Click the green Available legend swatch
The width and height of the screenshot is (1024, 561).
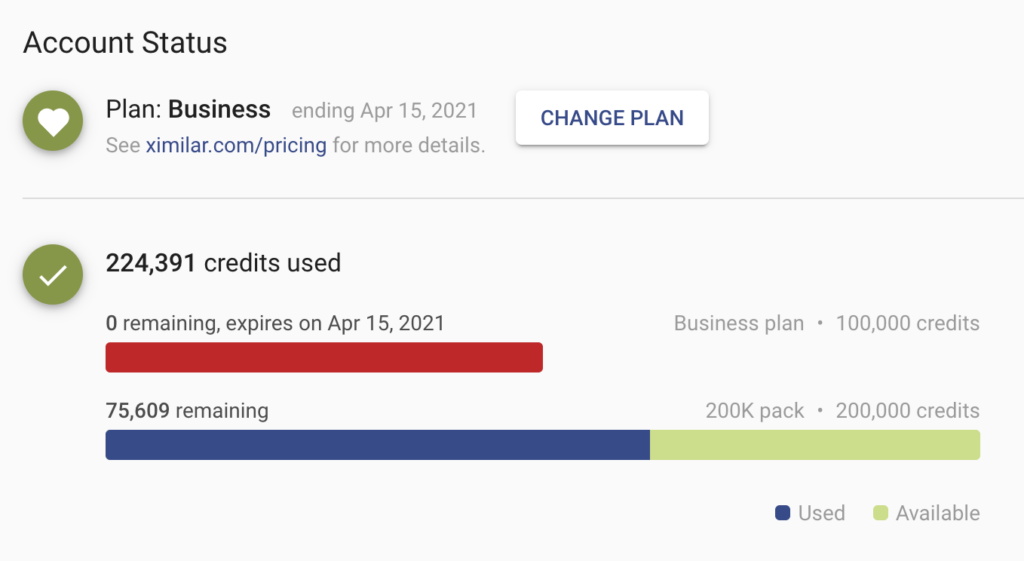click(x=880, y=513)
